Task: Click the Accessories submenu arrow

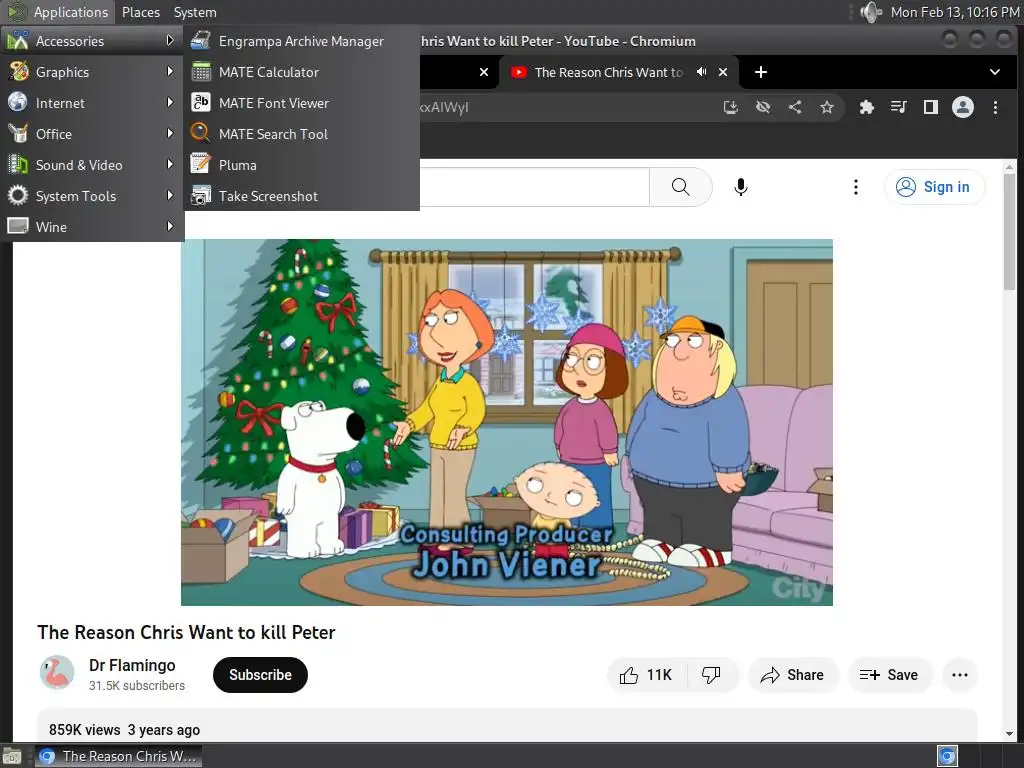Action: click(x=170, y=40)
